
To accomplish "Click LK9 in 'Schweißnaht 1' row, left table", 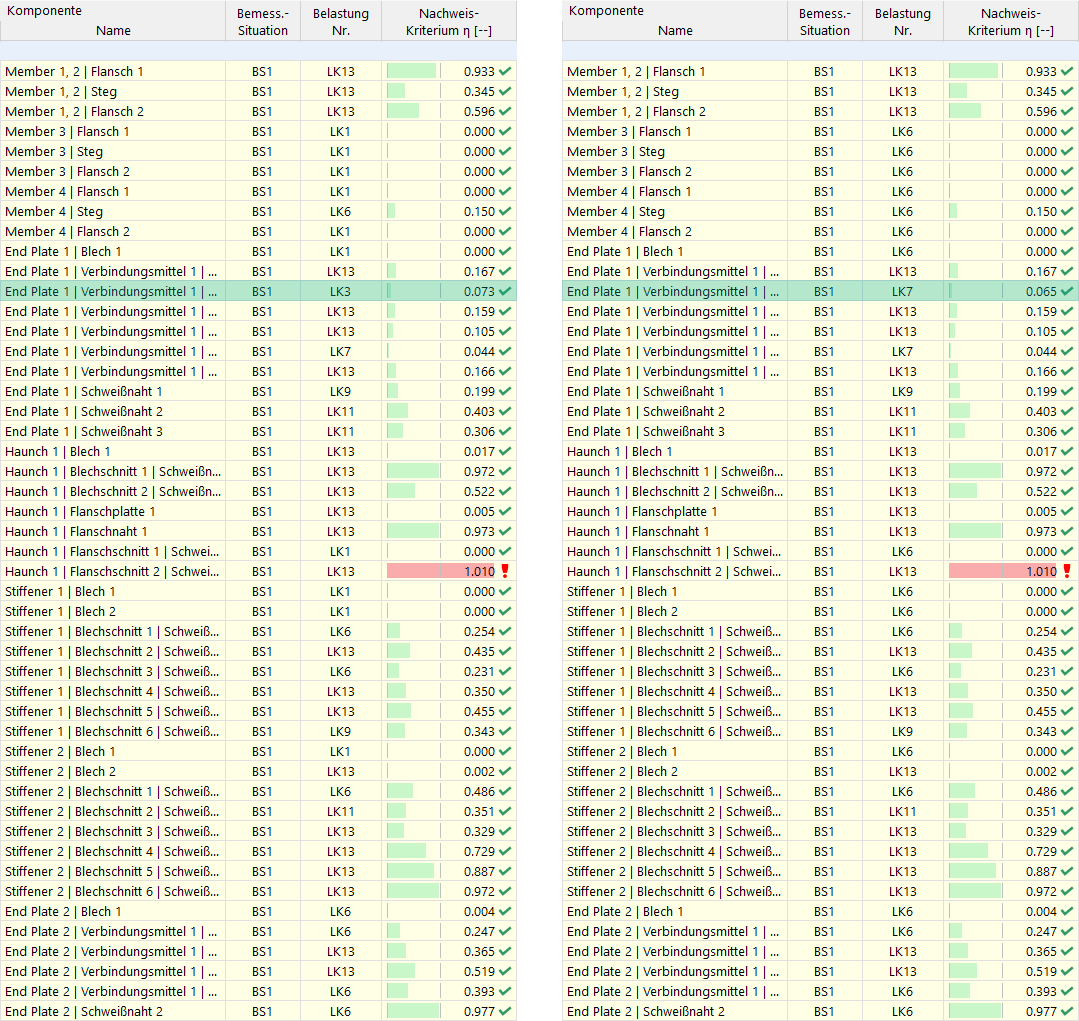I will click(341, 391).
